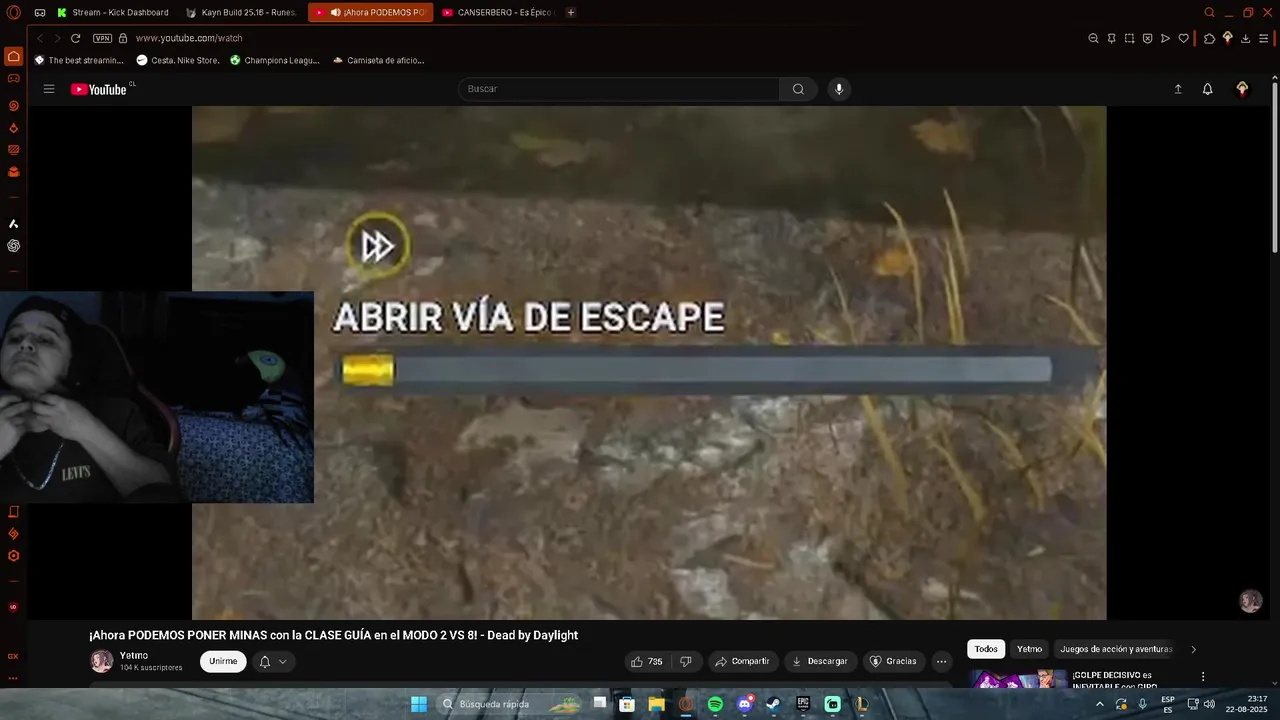Expand the notification bell dropdown next to Unirme
Screen dimensions: 1280x720
(273, 661)
